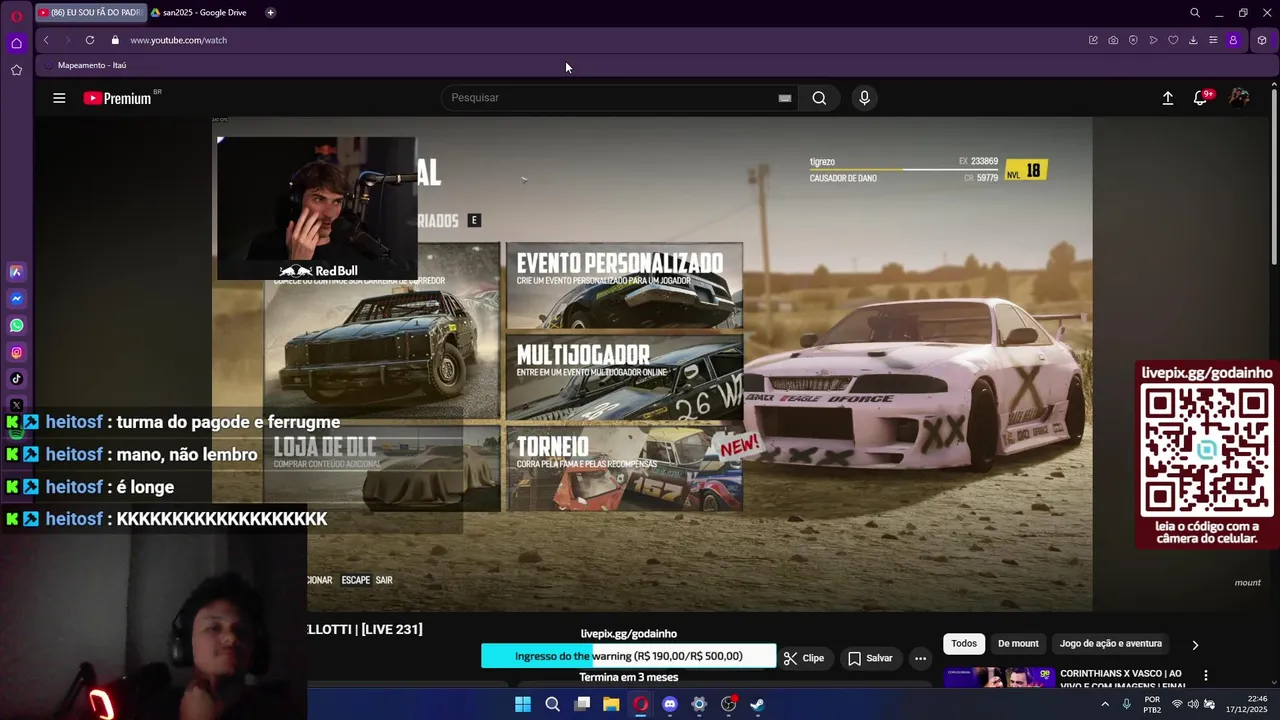The width and height of the screenshot is (1280, 720).
Task: Open the ad blocker shield icon
Action: pos(1133,40)
